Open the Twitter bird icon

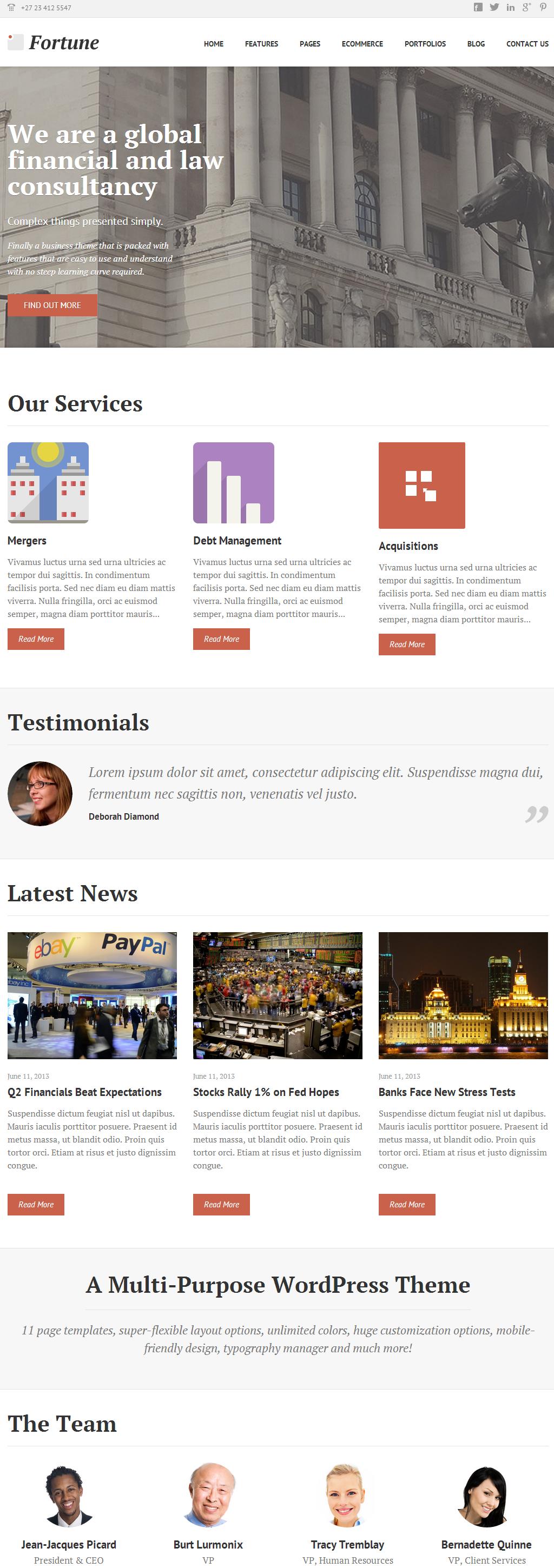click(x=494, y=8)
